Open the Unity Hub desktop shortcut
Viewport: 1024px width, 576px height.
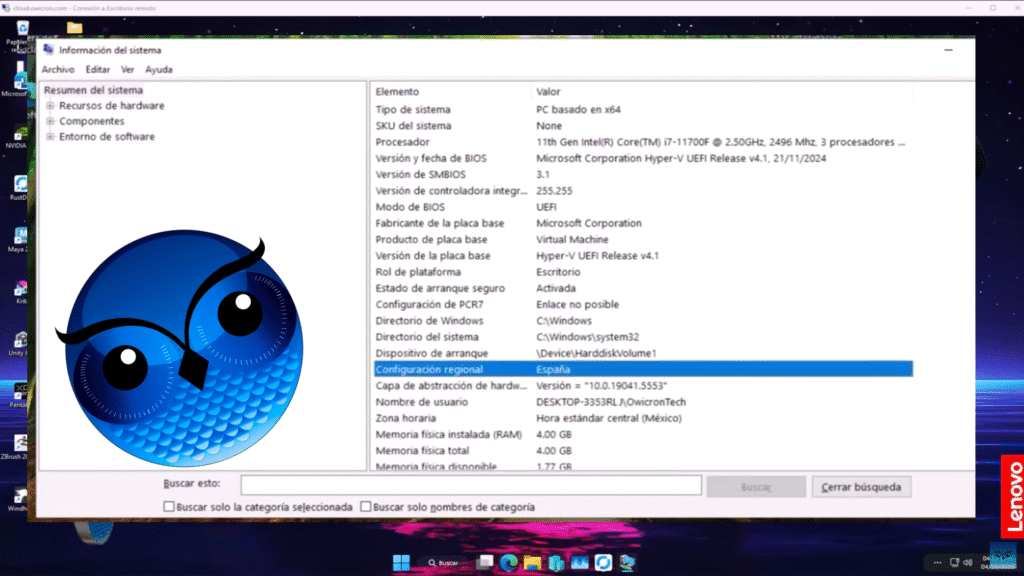pyautogui.click(x=19, y=339)
